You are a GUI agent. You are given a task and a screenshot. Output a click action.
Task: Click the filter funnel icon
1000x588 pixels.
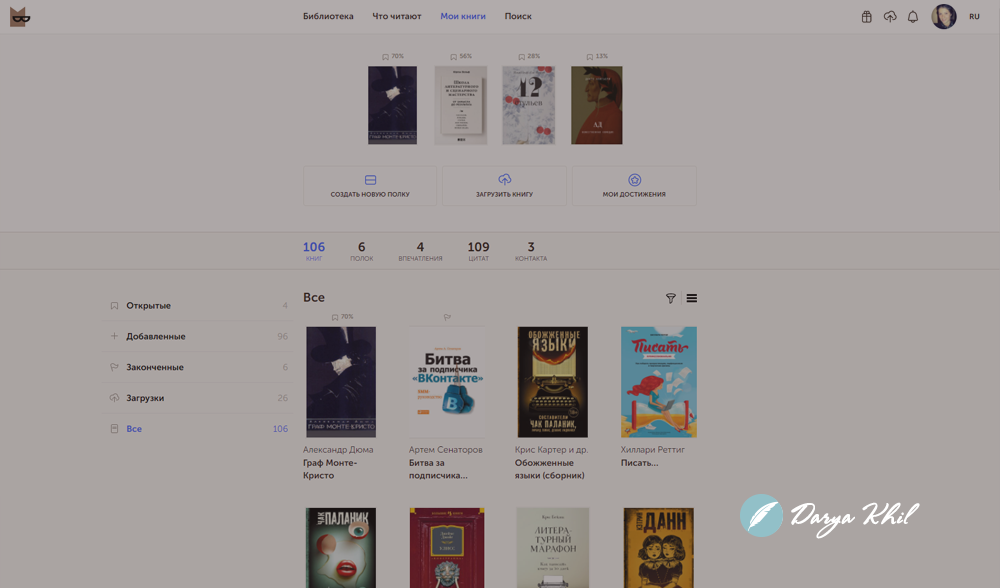click(670, 298)
